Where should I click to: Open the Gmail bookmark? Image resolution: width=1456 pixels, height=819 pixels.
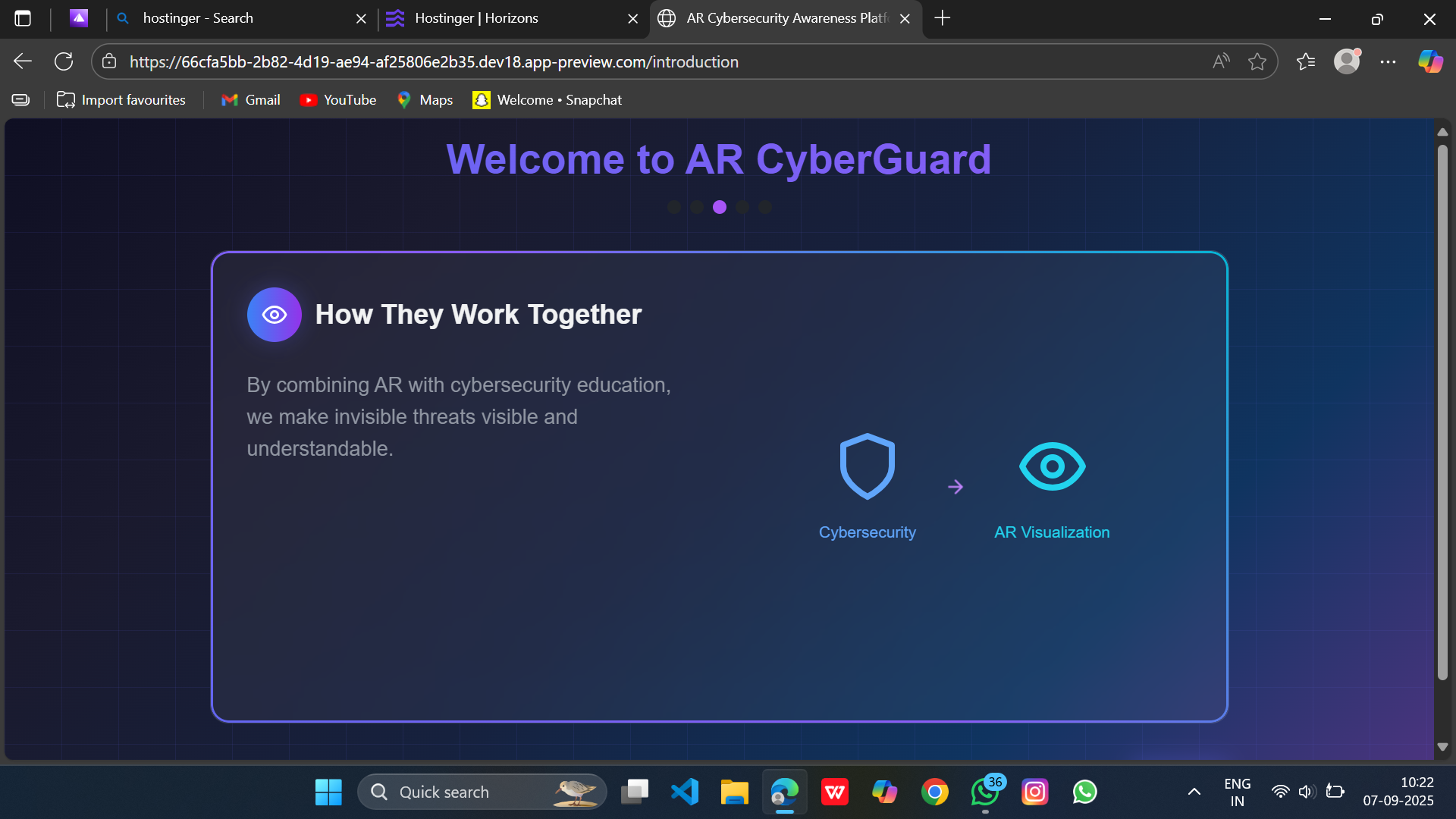251,100
